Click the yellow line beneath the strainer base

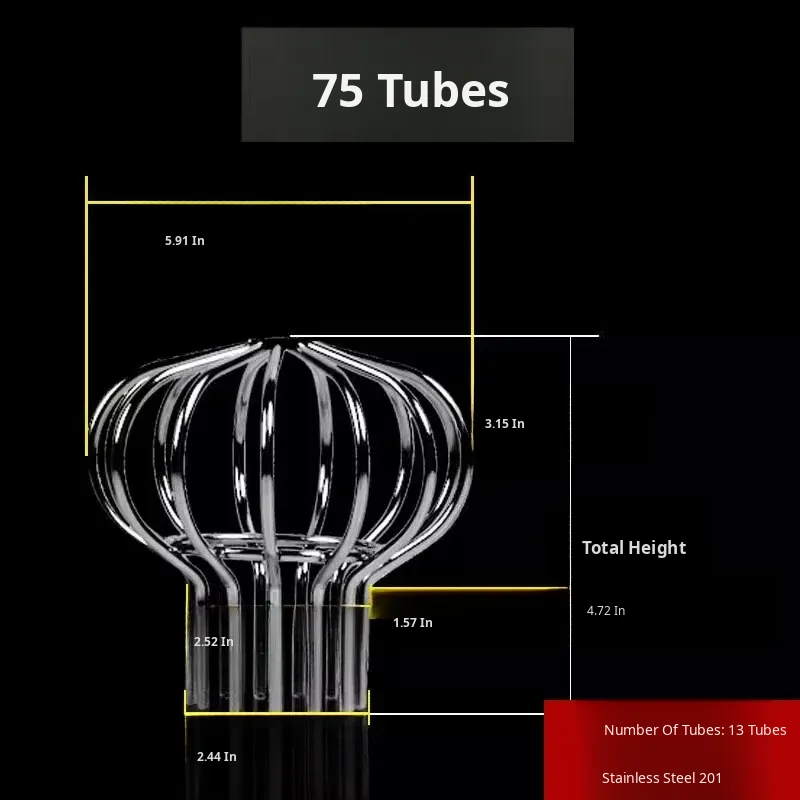tap(277, 714)
